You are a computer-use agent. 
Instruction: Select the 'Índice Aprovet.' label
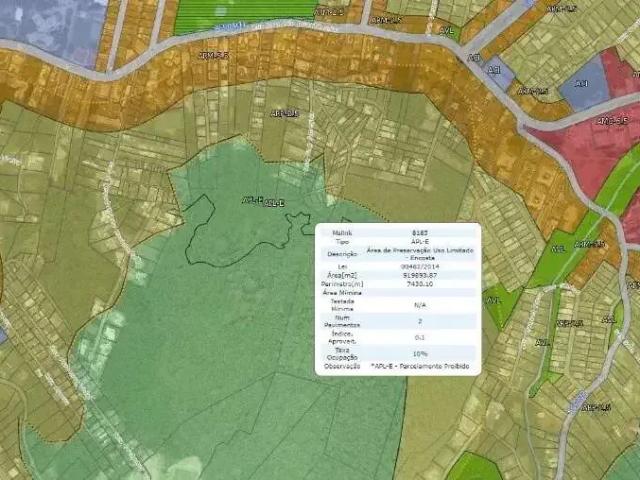tap(342, 338)
